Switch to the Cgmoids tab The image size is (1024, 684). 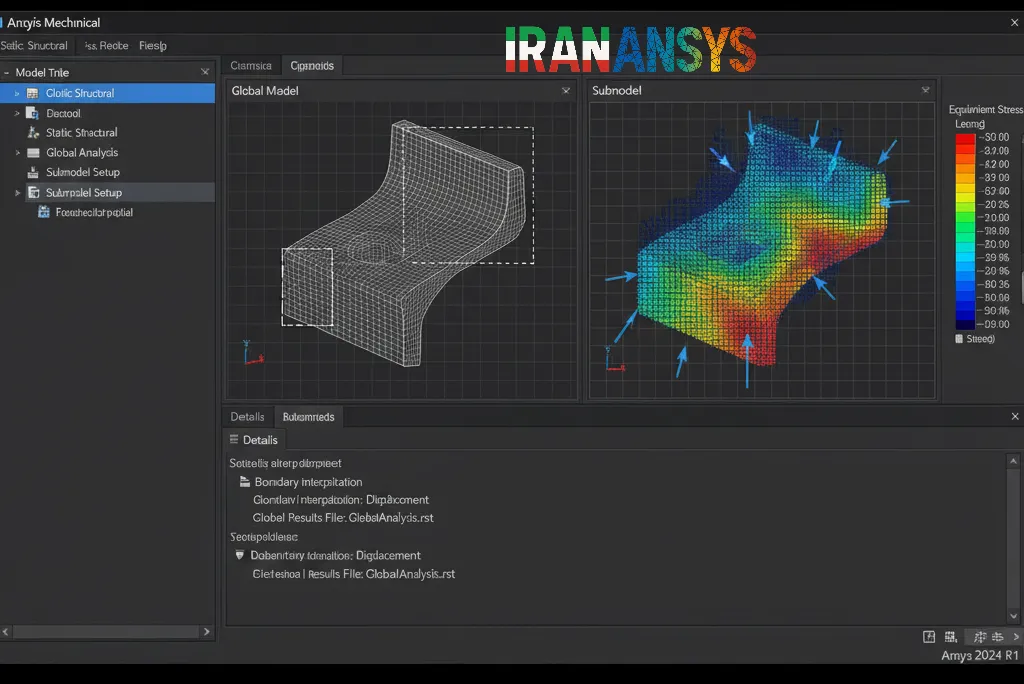pos(312,66)
